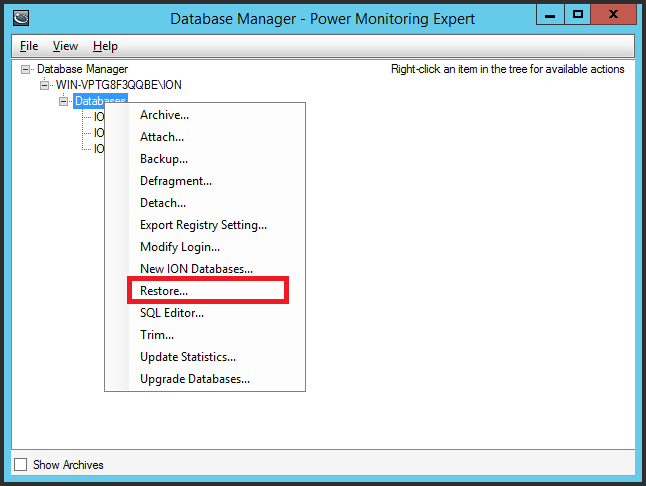Minimize the Database Manager window
The height and width of the screenshot is (486, 646).
550,15
